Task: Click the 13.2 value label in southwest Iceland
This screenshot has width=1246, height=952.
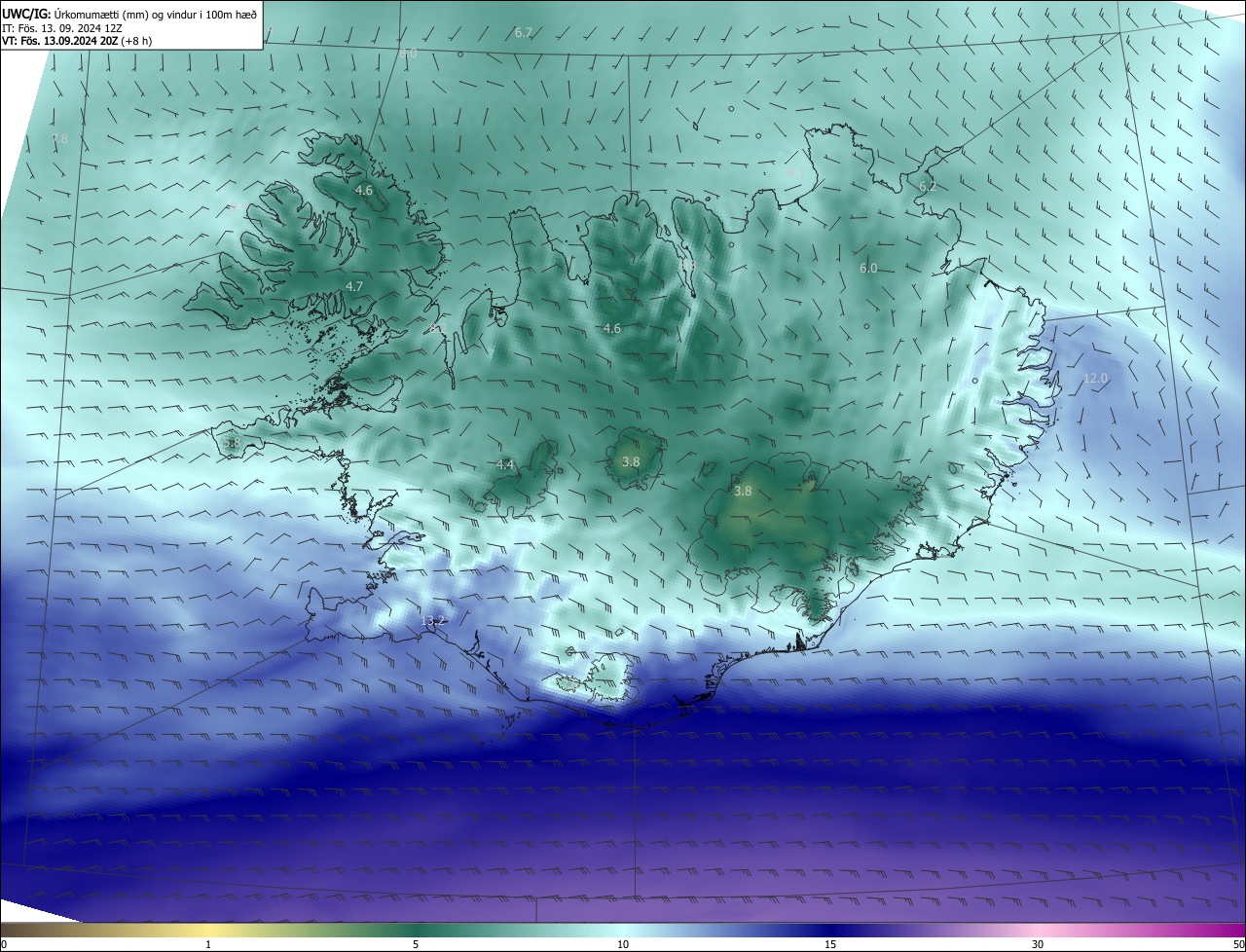Action: (432, 620)
